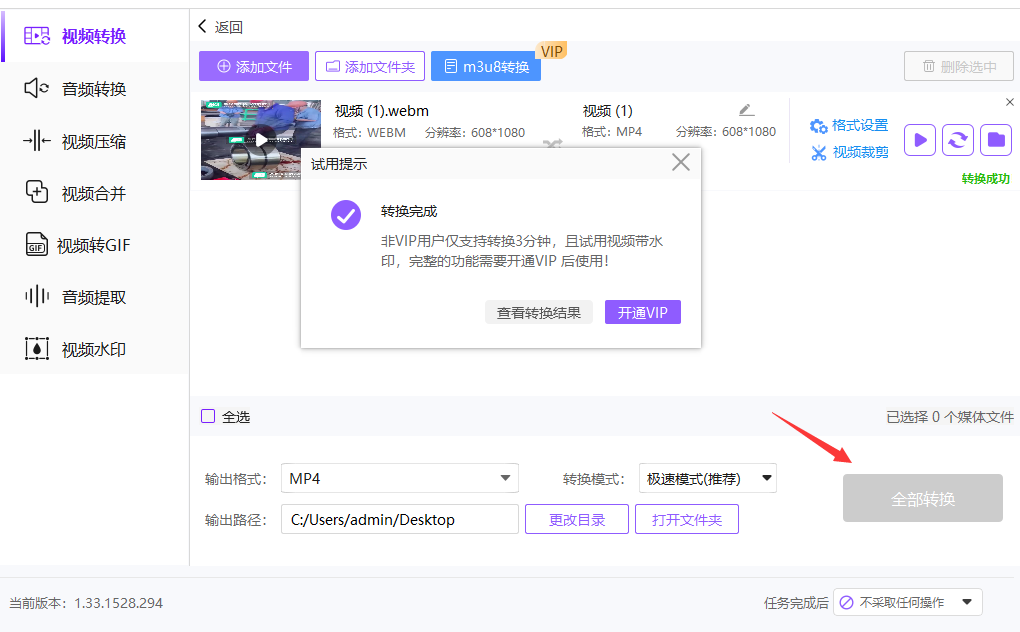Open 任务完成后 action dropdown
The height and width of the screenshot is (632, 1020).
click(907, 602)
